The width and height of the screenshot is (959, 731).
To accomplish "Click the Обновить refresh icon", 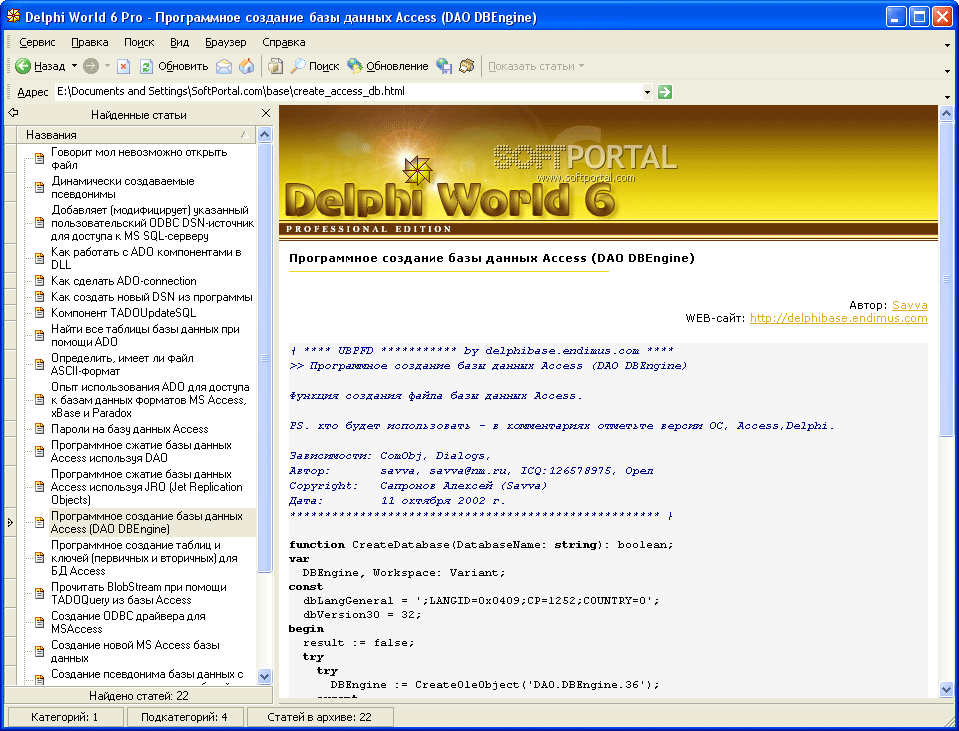I will pos(146,66).
